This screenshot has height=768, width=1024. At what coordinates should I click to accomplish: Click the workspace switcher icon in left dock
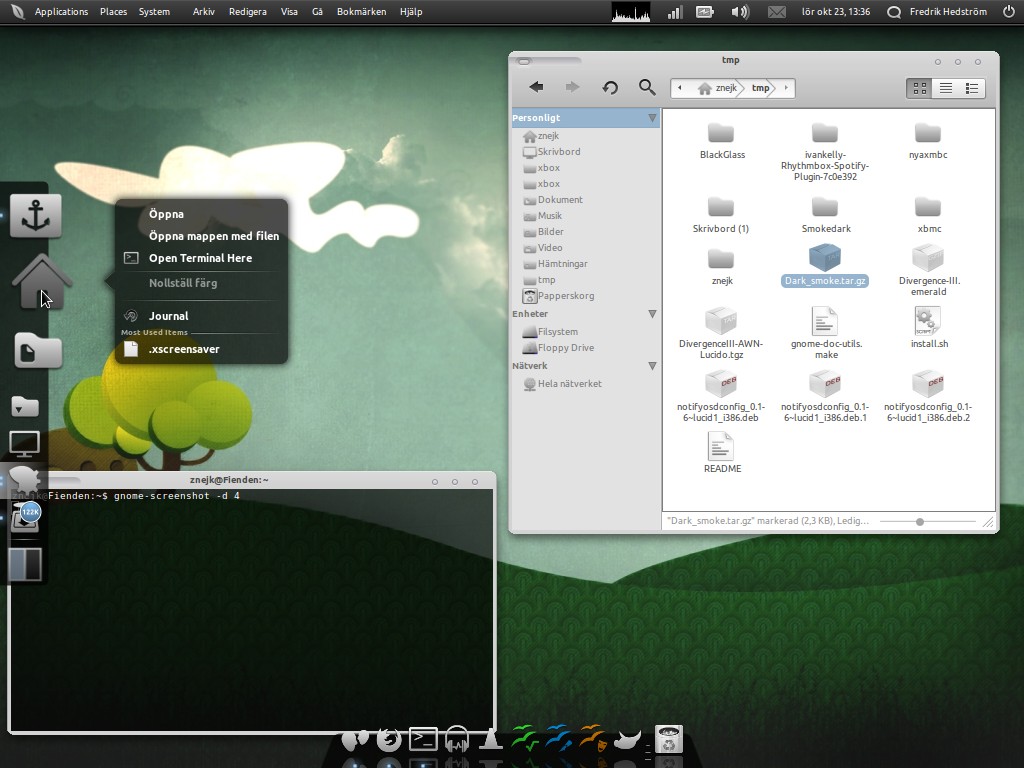click(x=25, y=564)
